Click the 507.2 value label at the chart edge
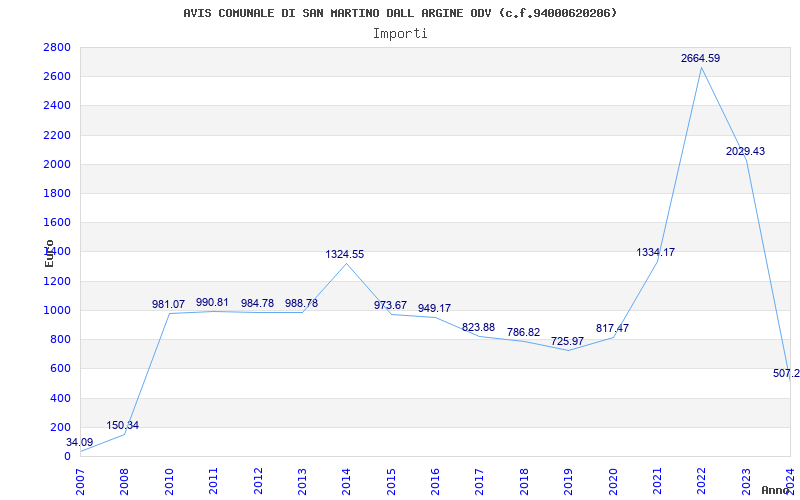The image size is (800, 500). (786, 373)
